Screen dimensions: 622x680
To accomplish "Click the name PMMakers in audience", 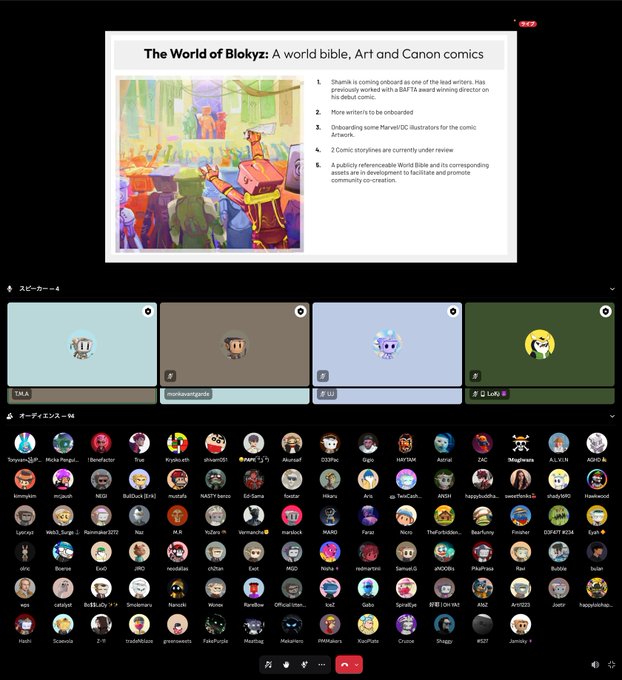I will (x=330, y=641).
